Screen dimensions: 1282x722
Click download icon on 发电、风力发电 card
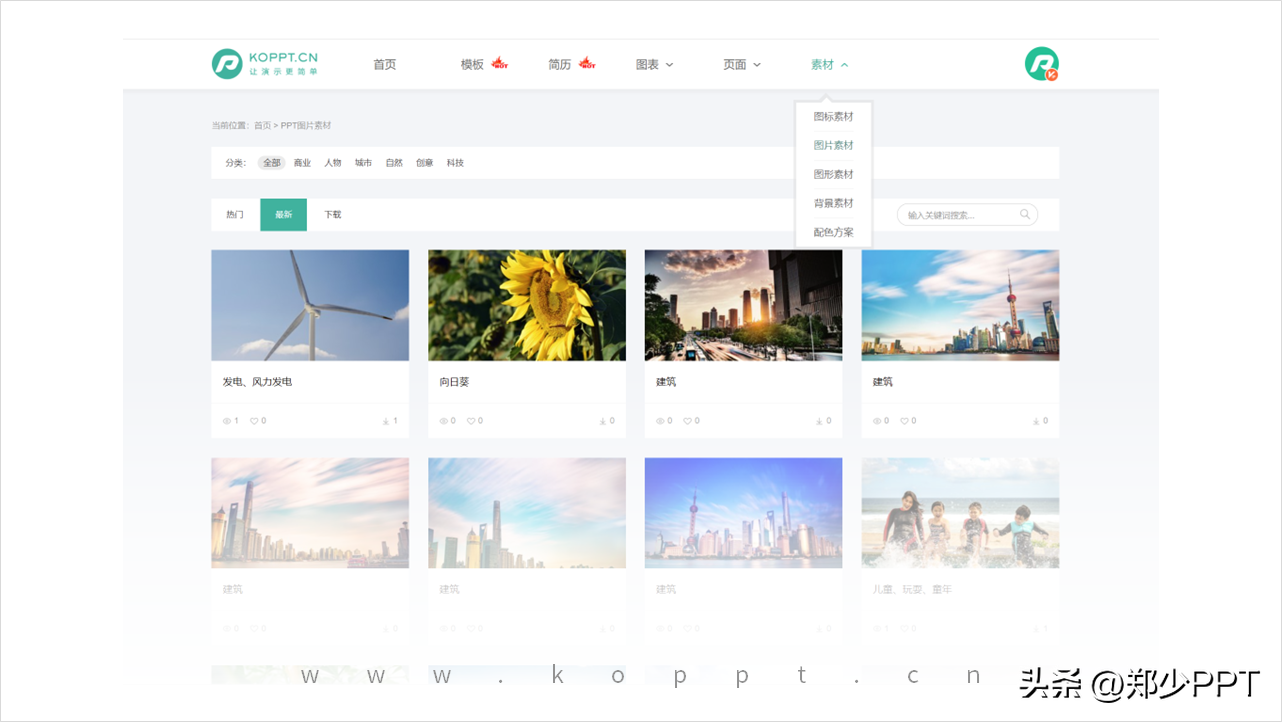click(385, 421)
